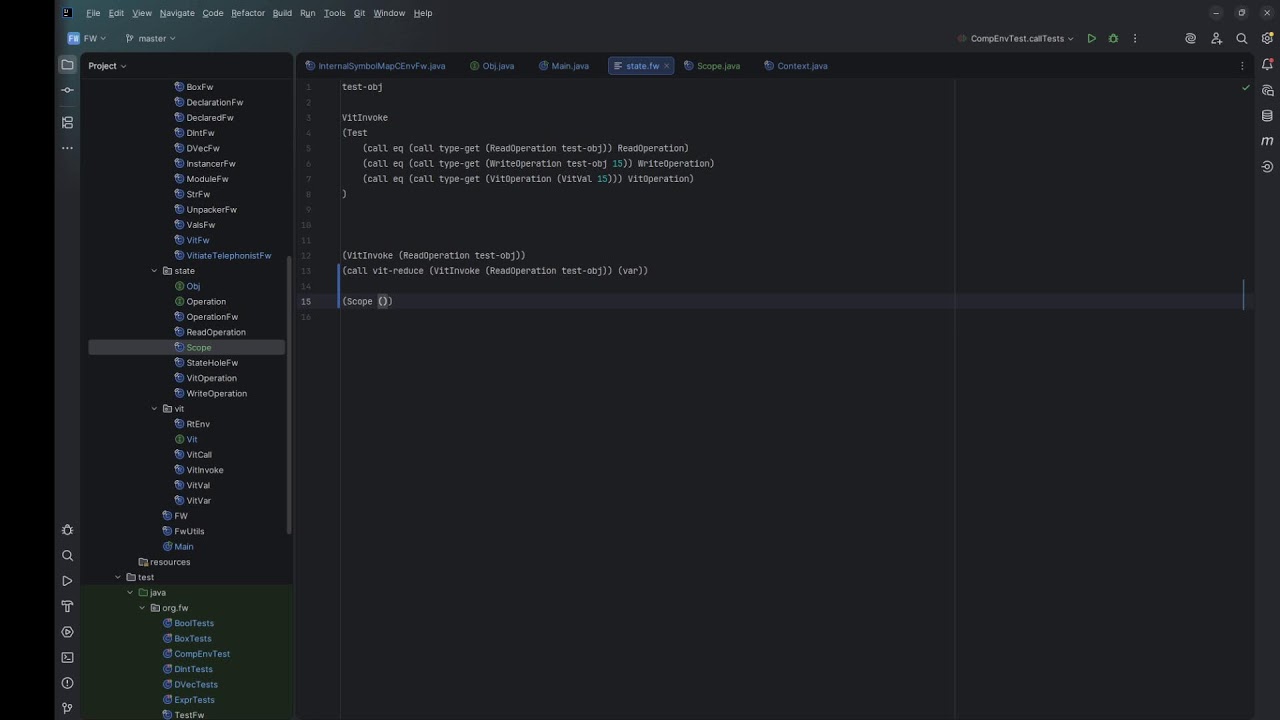Click the IntelliJ app logo
Viewport: 1280px width, 720px height.
pos(67,13)
